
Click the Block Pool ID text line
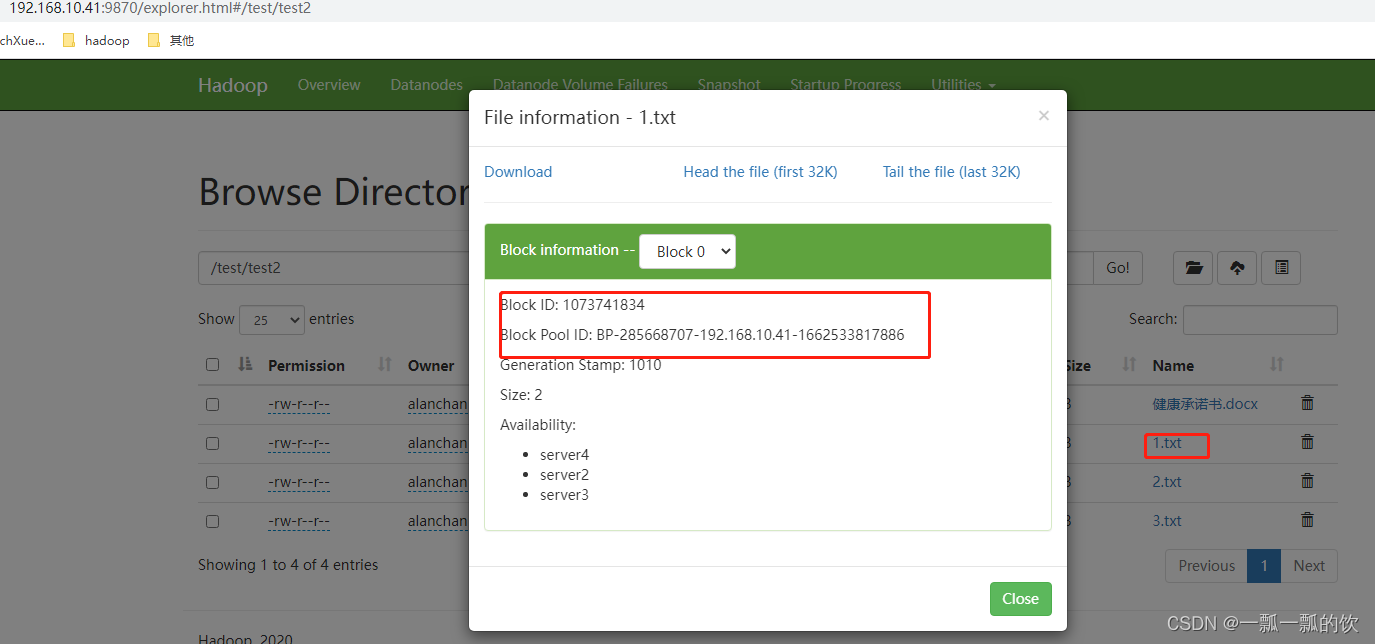(702, 335)
